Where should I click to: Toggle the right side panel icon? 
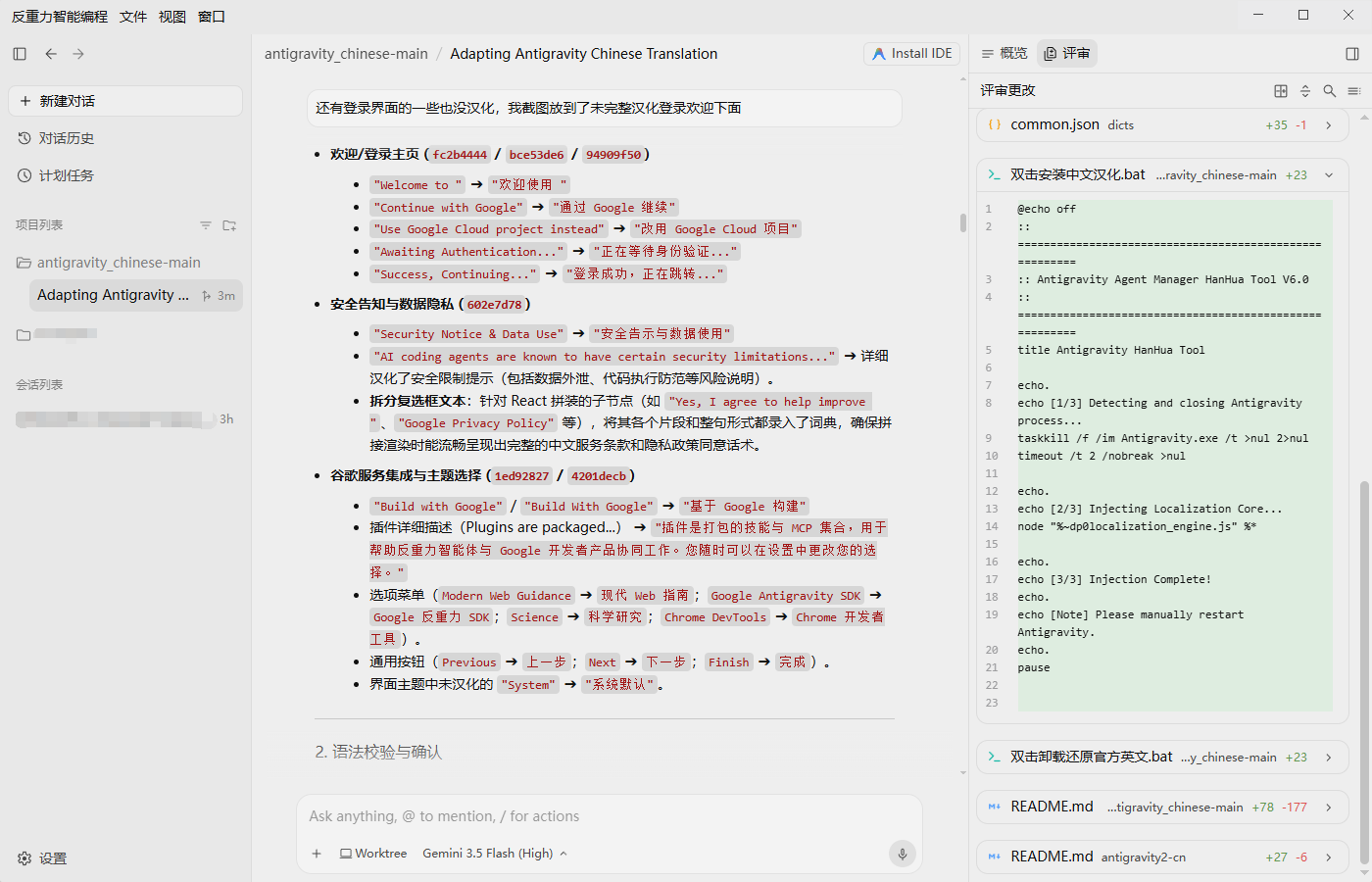(1352, 54)
